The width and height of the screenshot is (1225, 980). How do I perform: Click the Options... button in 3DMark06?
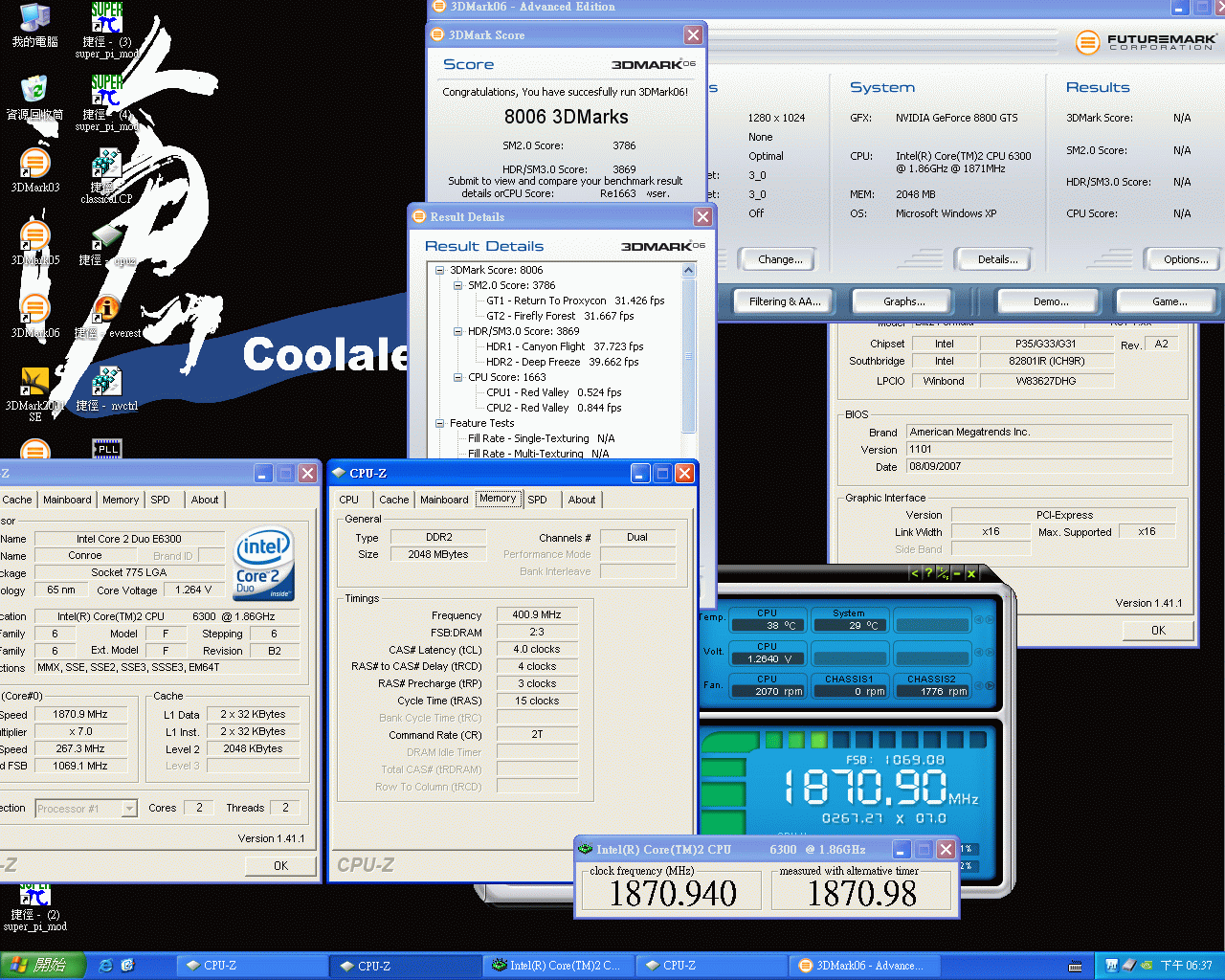pos(1185,259)
